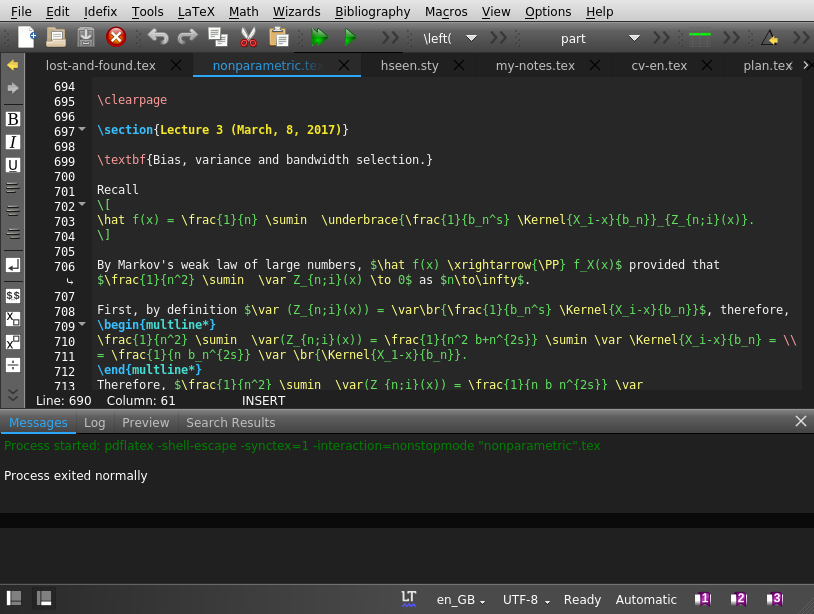Cut selected text using the scissors icon
The width and height of the screenshot is (814, 614).
[x=248, y=37]
